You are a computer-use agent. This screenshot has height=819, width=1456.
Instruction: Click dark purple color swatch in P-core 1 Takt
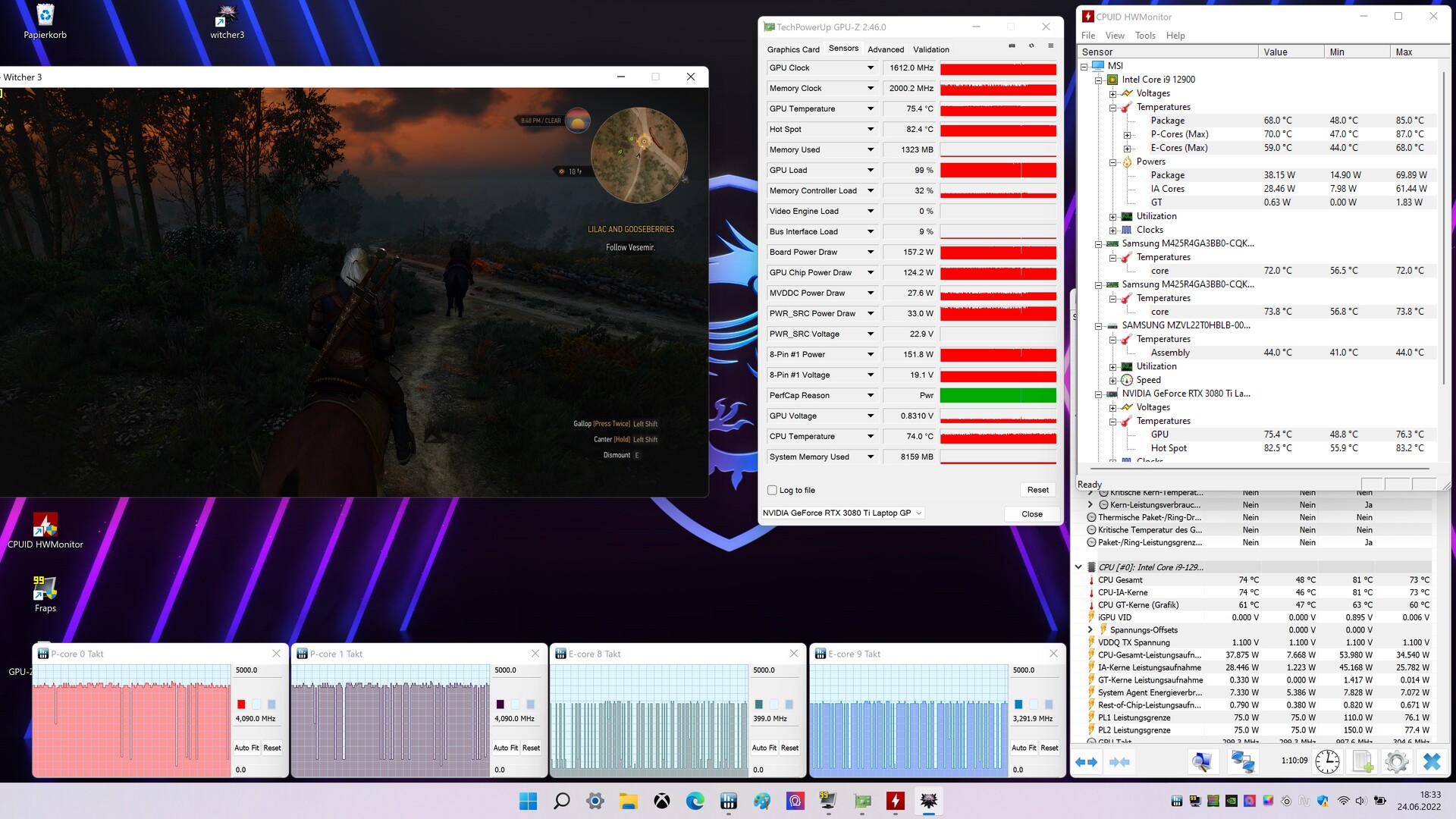click(x=500, y=704)
